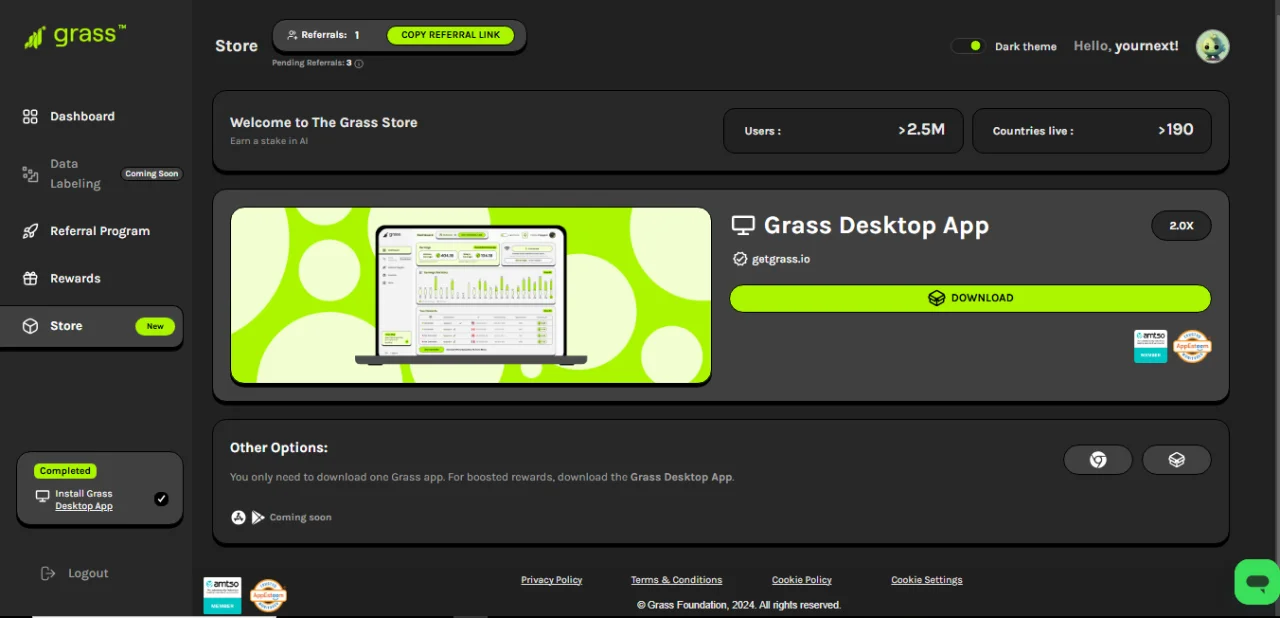1280x618 pixels.
Task: Open the green chat widget
Action: point(1257,582)
